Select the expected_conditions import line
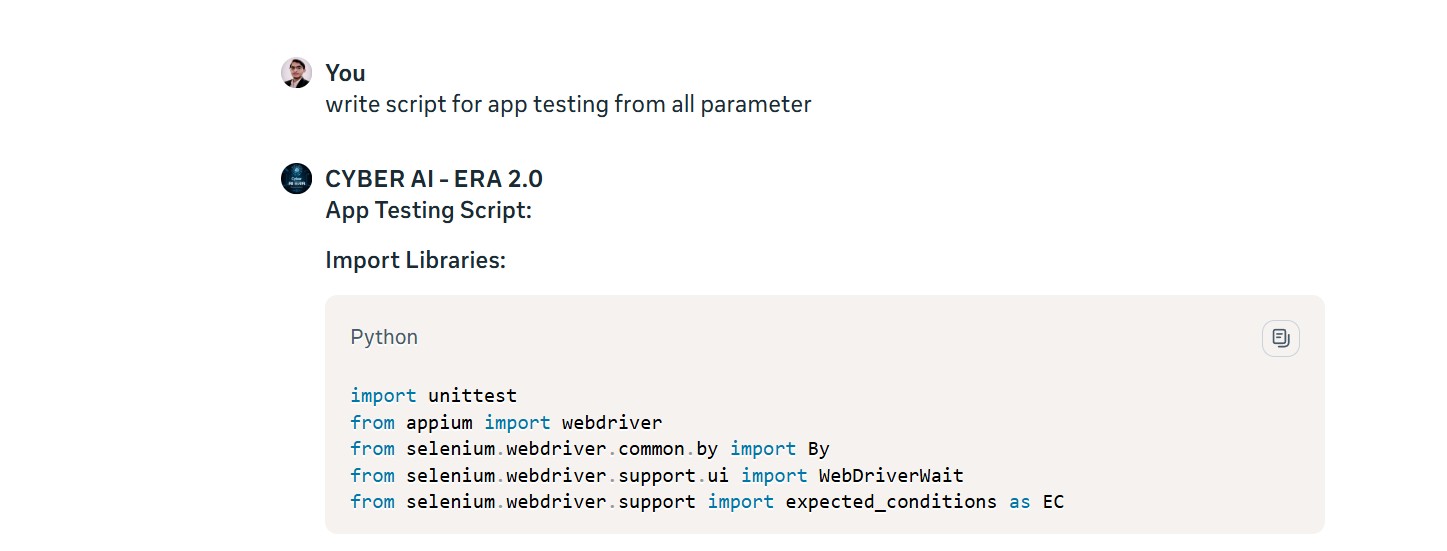Screen dimensions: 1447x551 click(x=707, y=502)
